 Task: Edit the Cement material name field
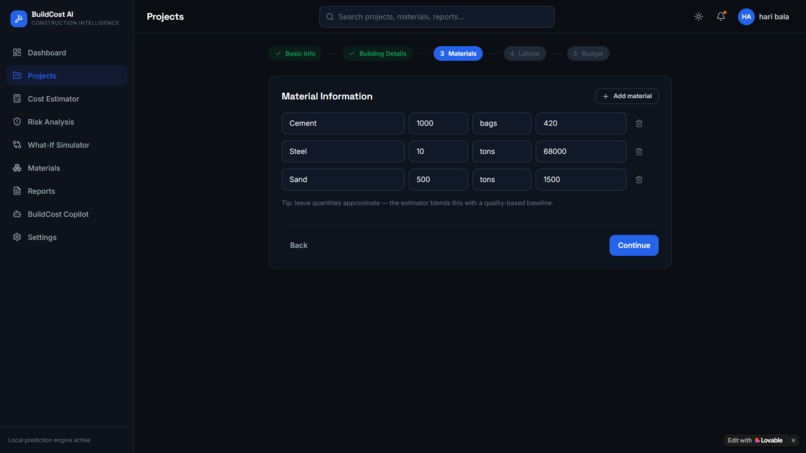click(x=343, y=123)
